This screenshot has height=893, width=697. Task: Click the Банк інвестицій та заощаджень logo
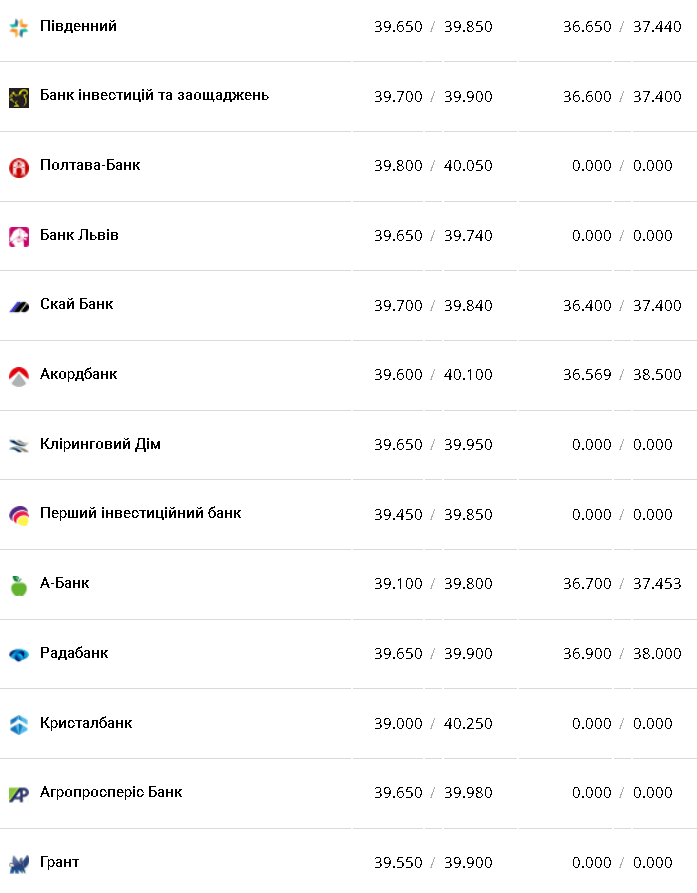pos(18,97)
